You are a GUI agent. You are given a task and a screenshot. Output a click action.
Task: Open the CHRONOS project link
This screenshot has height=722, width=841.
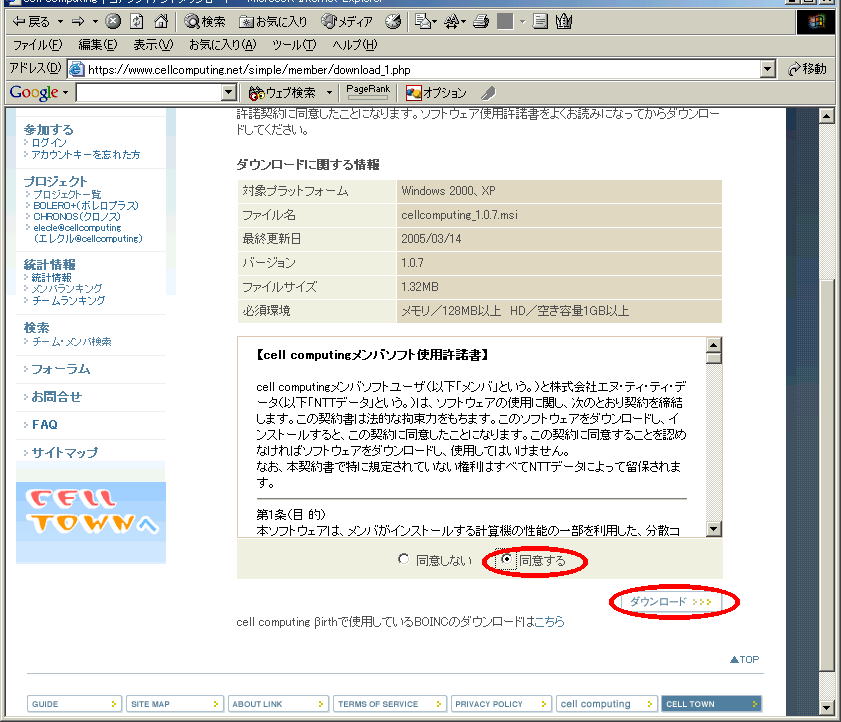[x=77, y=217]
